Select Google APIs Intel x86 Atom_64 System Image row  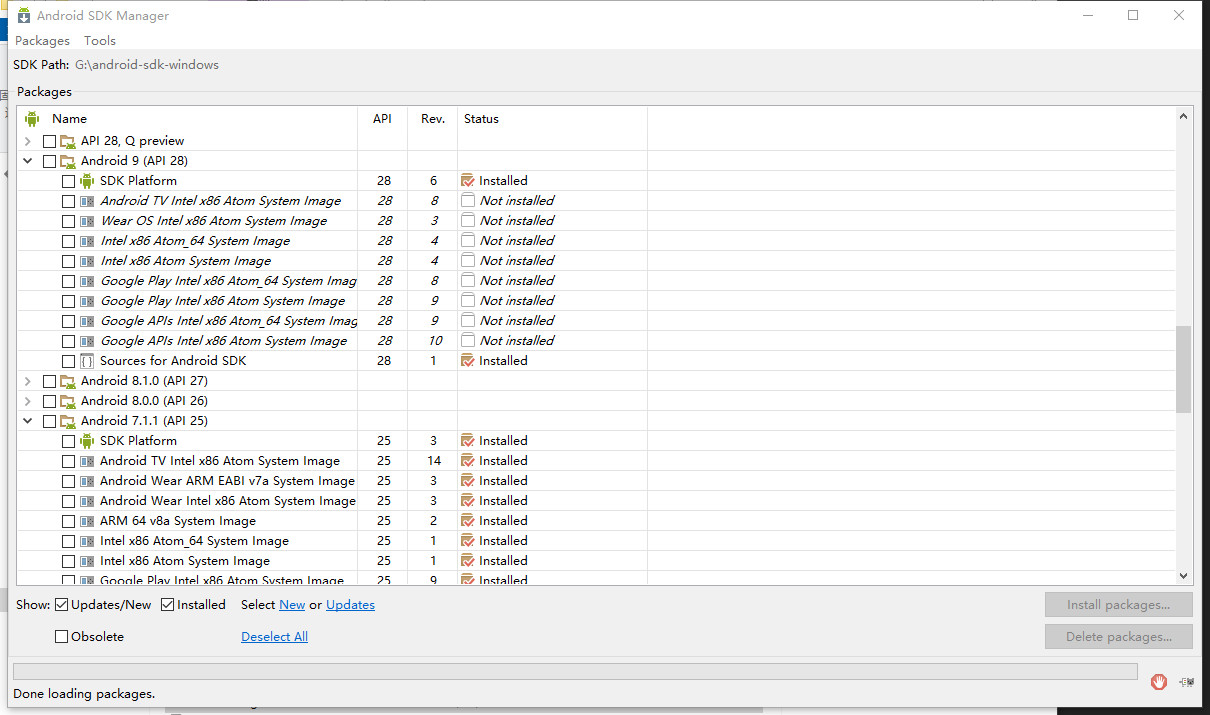[598, 321]
